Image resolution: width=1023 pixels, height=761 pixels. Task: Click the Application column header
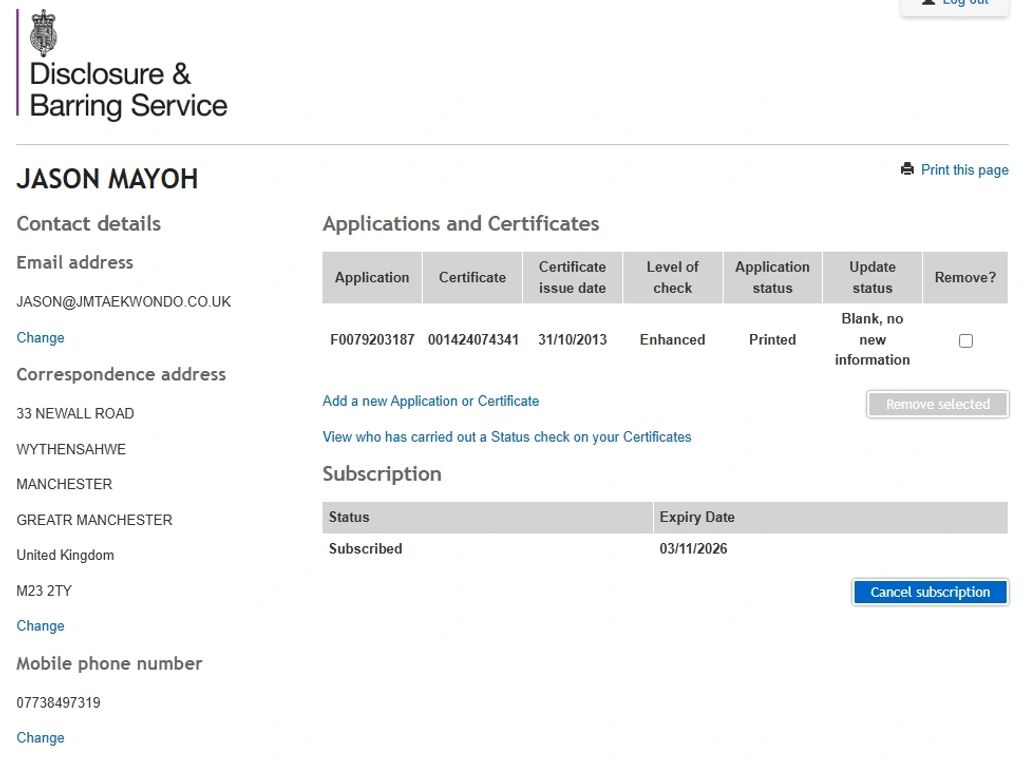pyautogui.click(x=372, y=278)
